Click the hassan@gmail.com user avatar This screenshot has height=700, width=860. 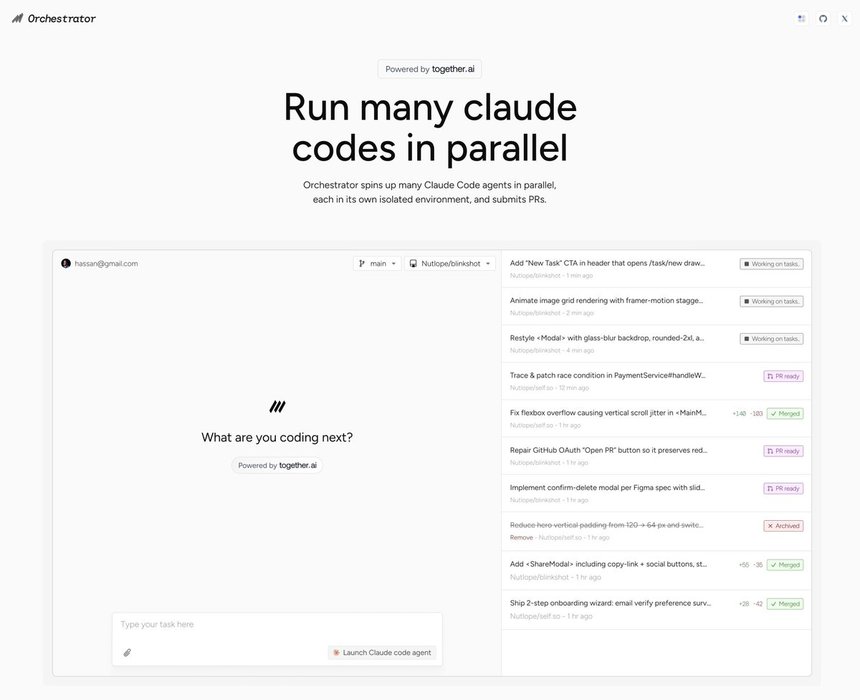point(66,263)
